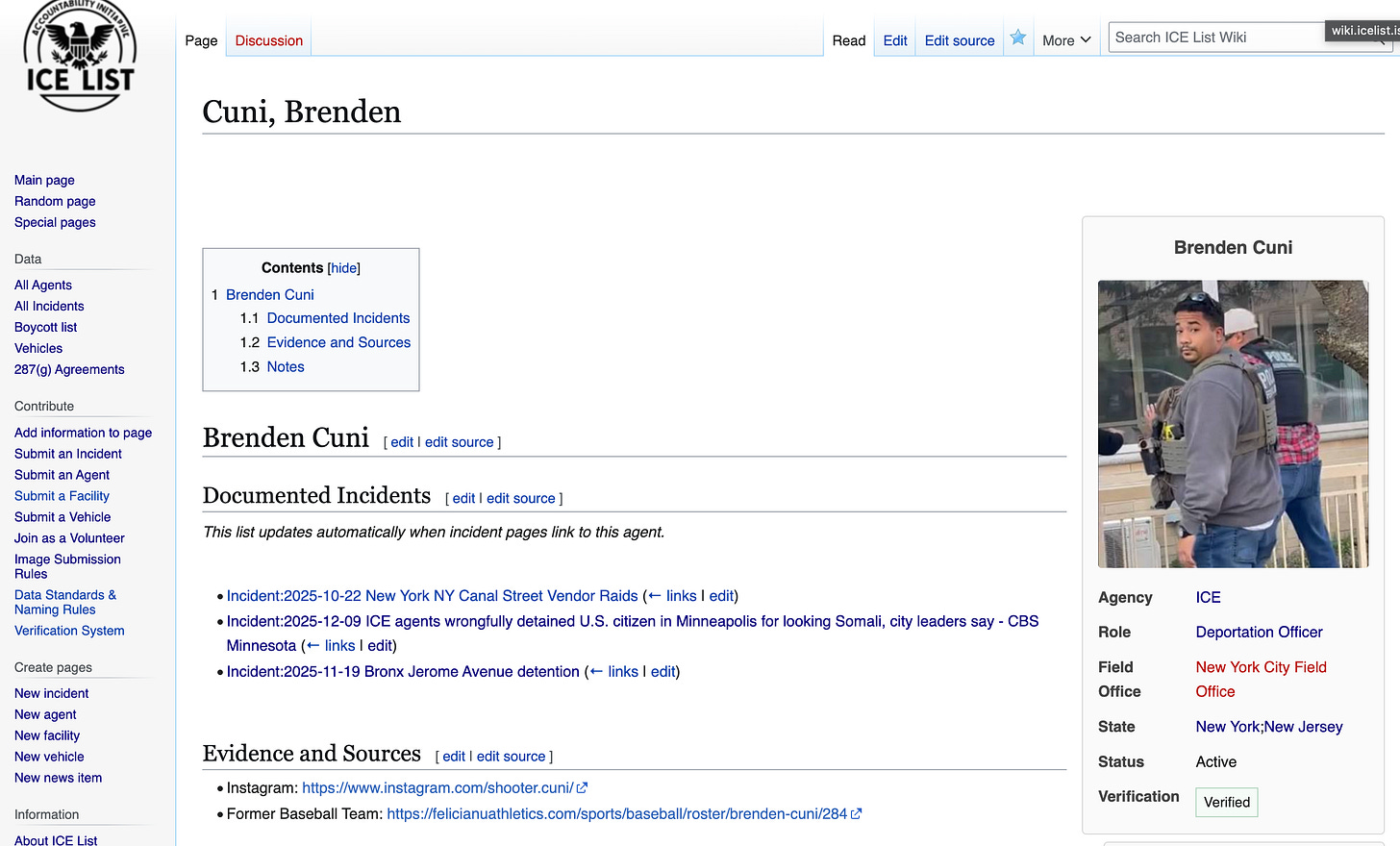Create a New vehicle page

(x=49, y=757)
